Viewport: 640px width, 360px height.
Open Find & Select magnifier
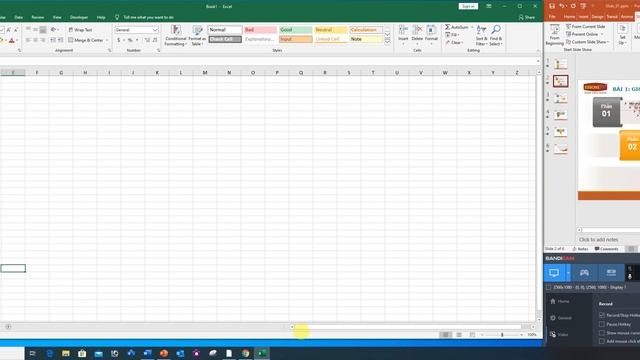coord(496,30)
